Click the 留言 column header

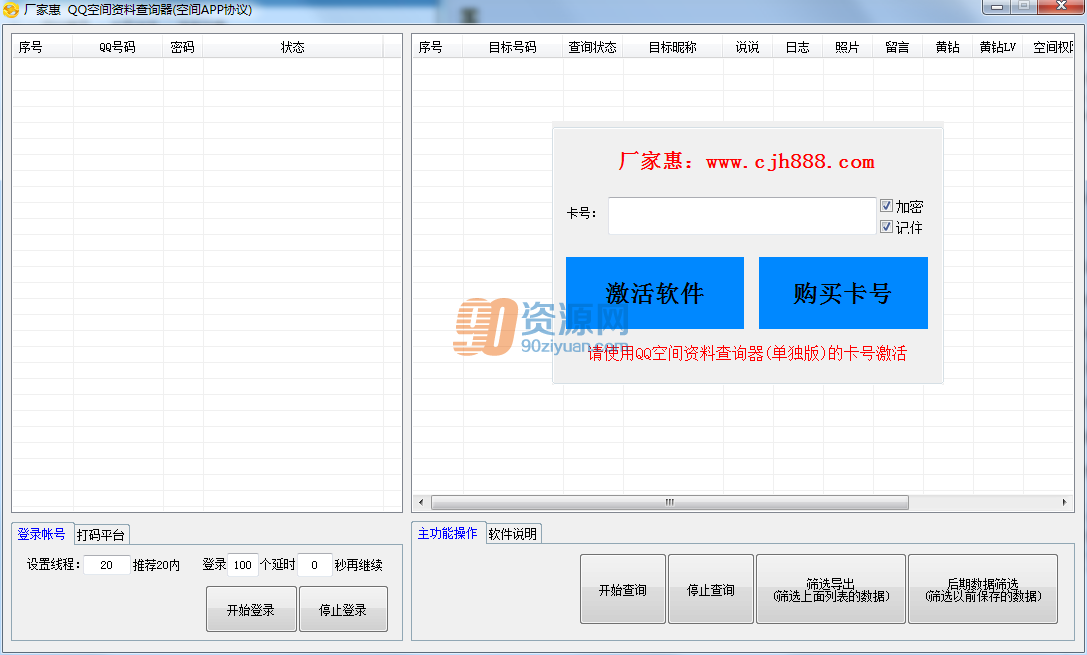tap(898, 47)
